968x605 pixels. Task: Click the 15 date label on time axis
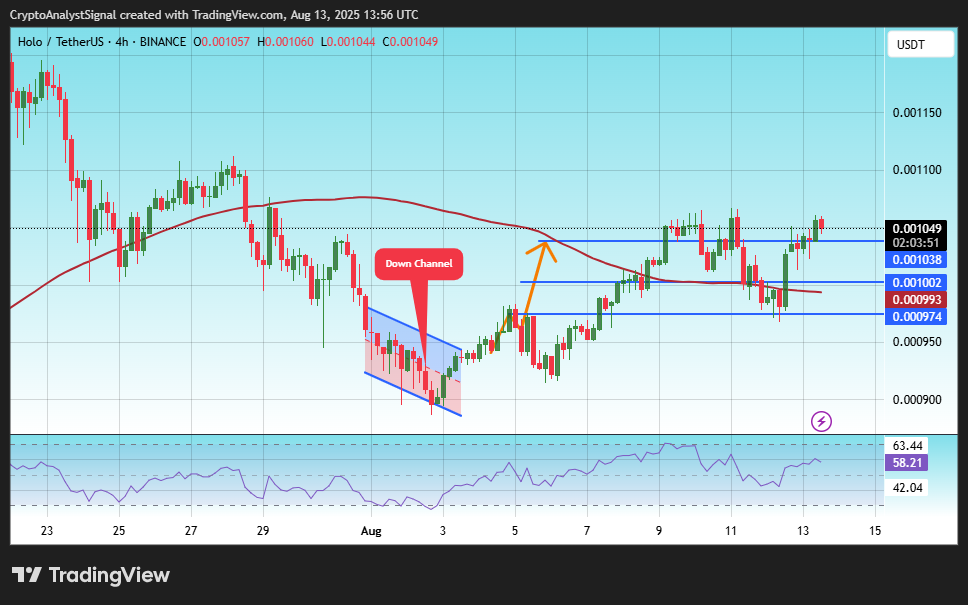coord(875,531)
